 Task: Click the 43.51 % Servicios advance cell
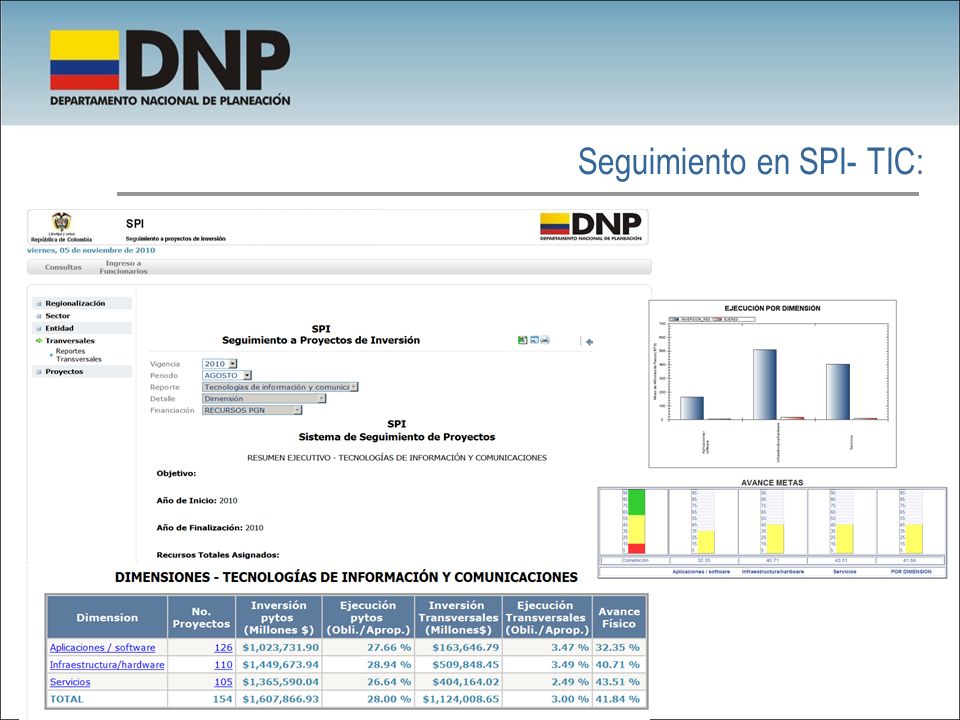pyautogui.click(x=617, y=681)
